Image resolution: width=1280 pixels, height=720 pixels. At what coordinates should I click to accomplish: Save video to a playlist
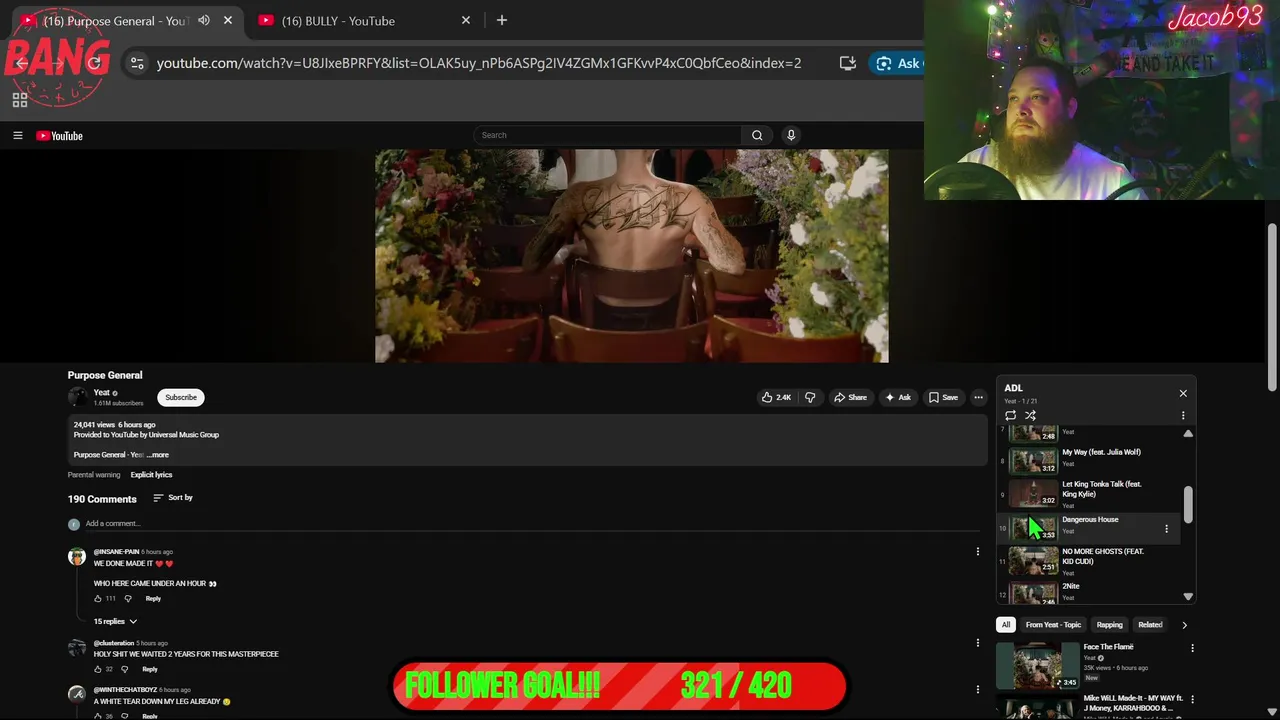(x=943, y=397)
